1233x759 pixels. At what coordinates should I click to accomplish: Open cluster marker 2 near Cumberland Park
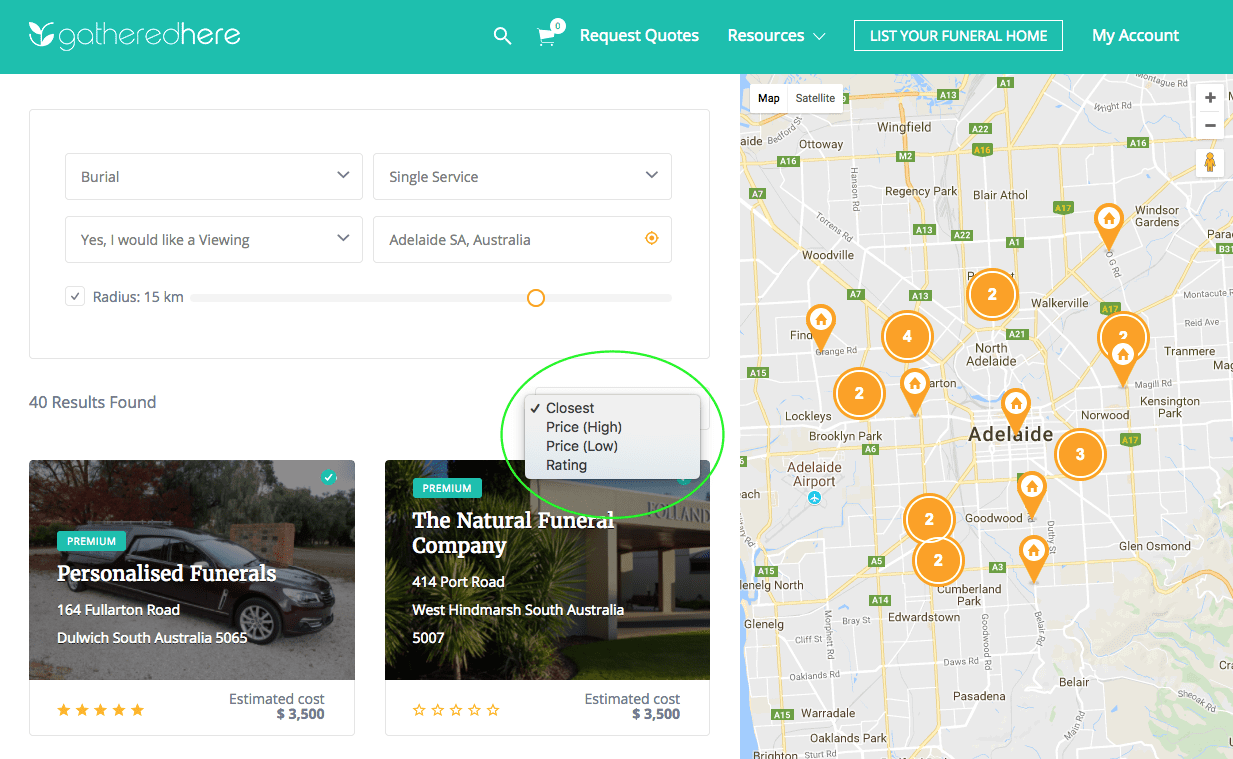pyautogui.click(x=938, y=560)
